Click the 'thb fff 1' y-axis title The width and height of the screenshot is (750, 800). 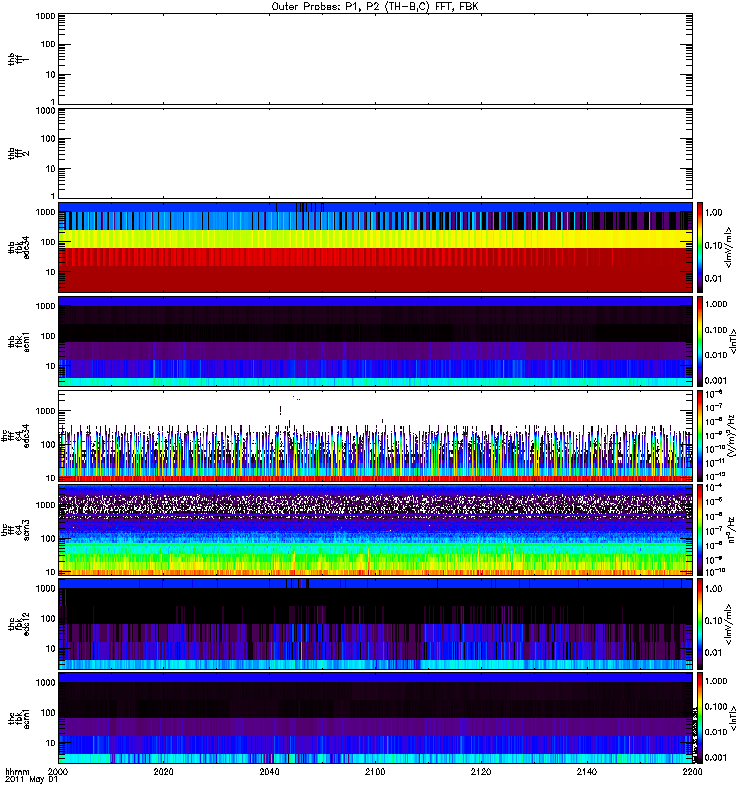(x=19, y=59)
